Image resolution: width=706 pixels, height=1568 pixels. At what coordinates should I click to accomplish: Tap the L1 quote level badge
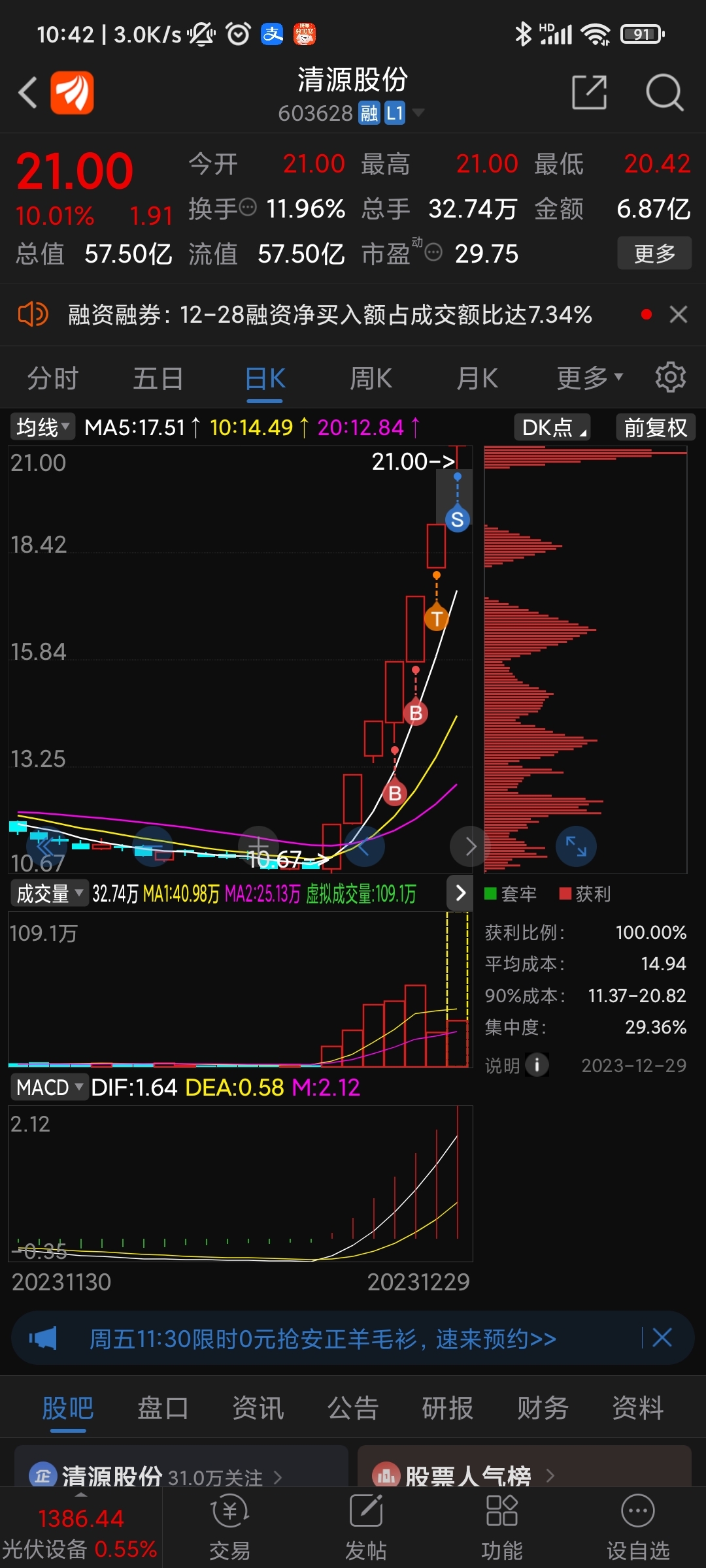click(395, 113)
